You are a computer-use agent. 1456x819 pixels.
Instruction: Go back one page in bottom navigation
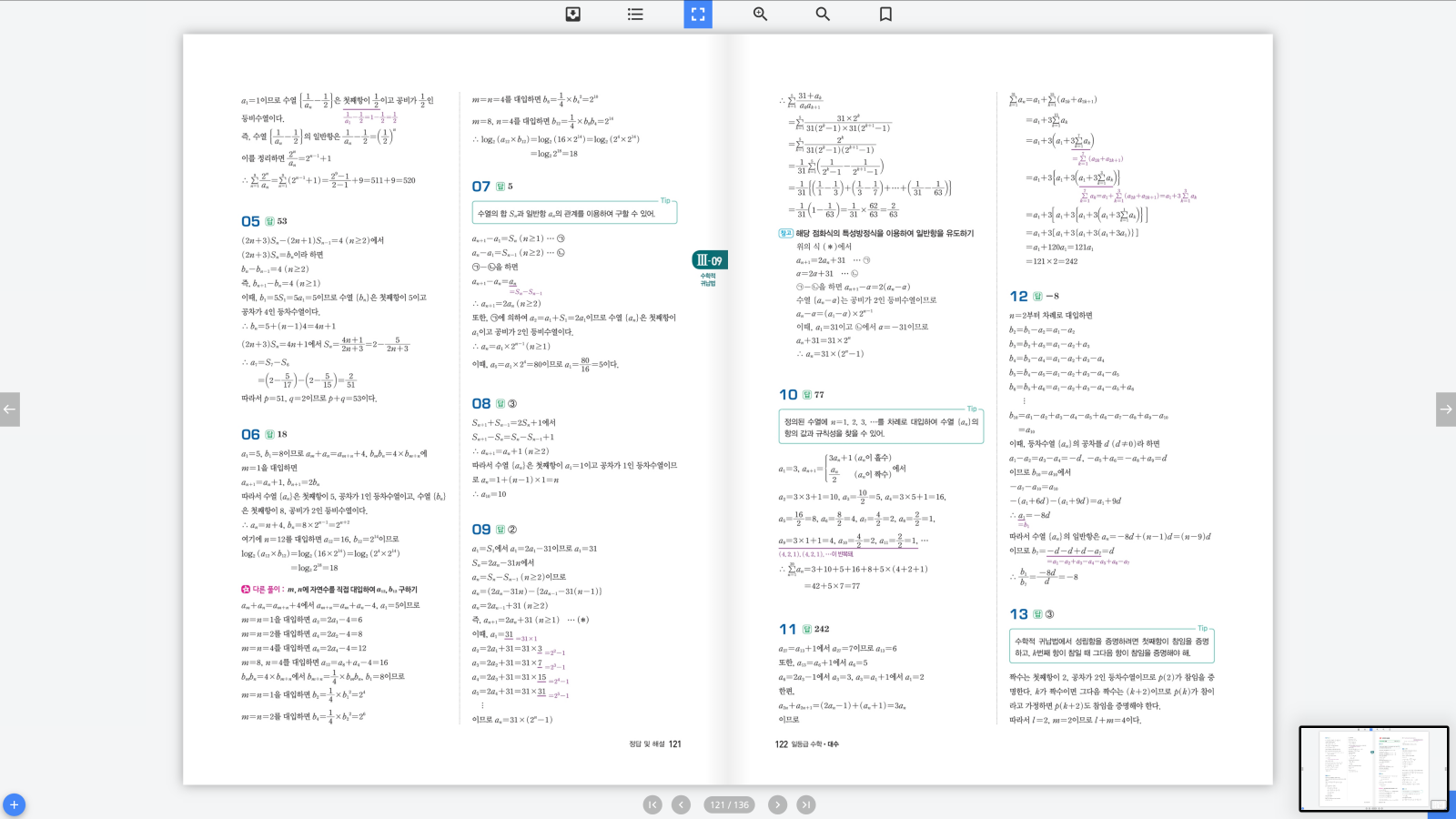[681, 804]
